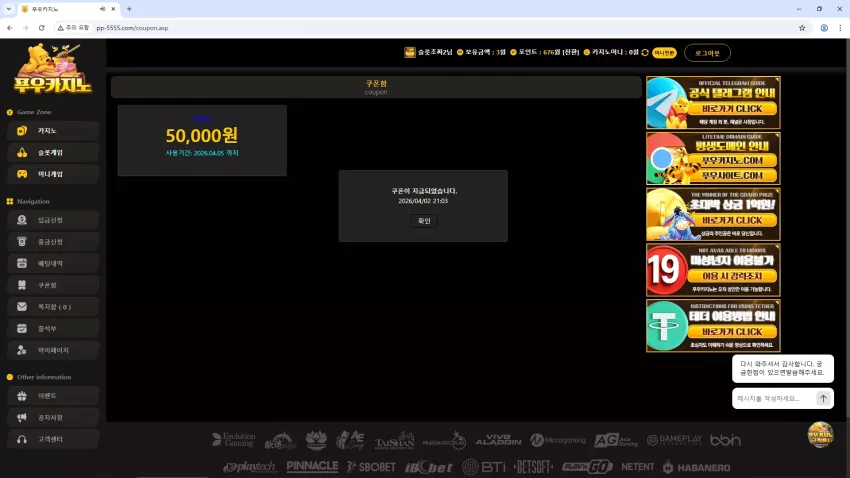Confirm coupon dialog with 확인 button

424,221
